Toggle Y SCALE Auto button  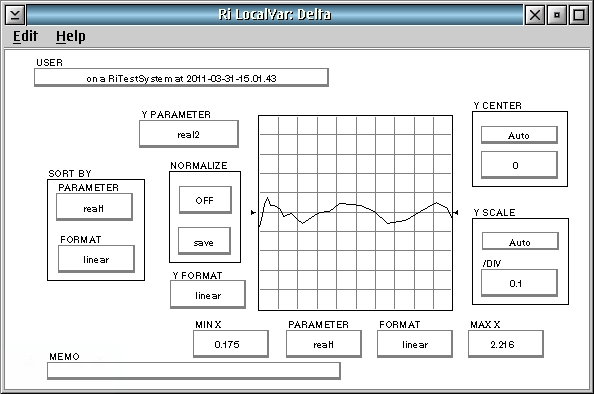[520, 241]
